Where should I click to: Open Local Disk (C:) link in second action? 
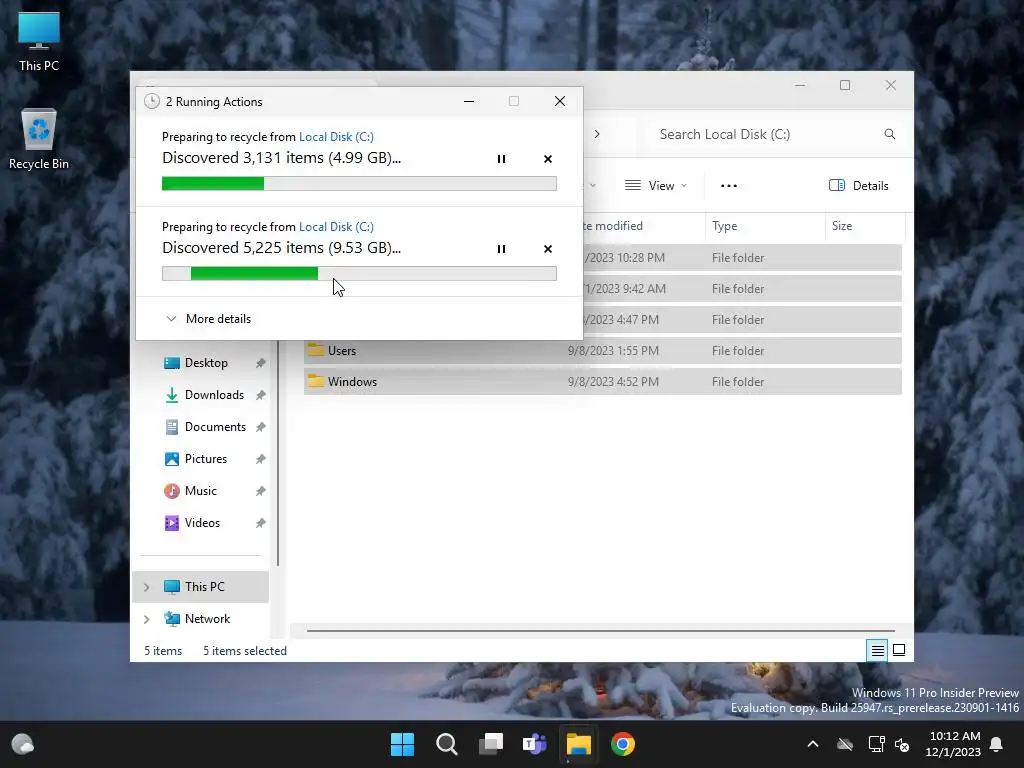point(336,227)
